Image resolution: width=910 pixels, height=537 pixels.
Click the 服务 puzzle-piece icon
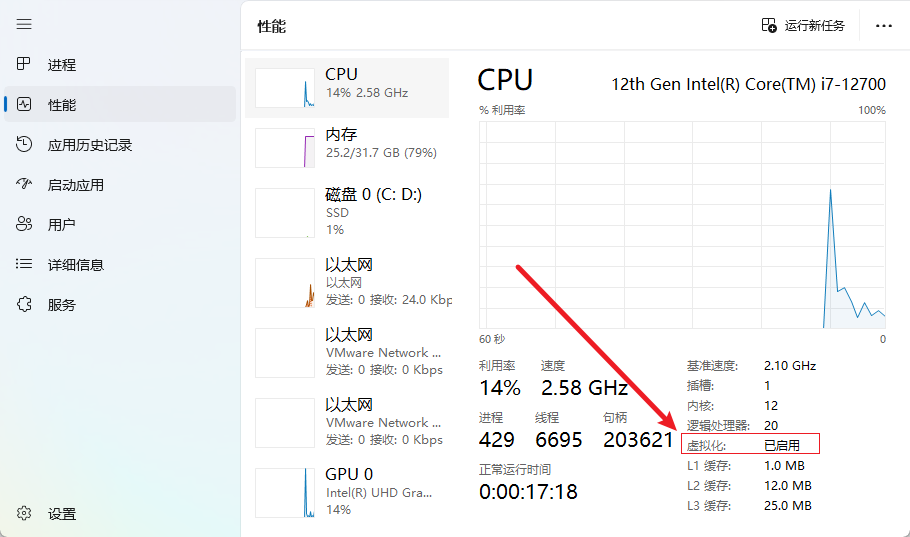24,304
